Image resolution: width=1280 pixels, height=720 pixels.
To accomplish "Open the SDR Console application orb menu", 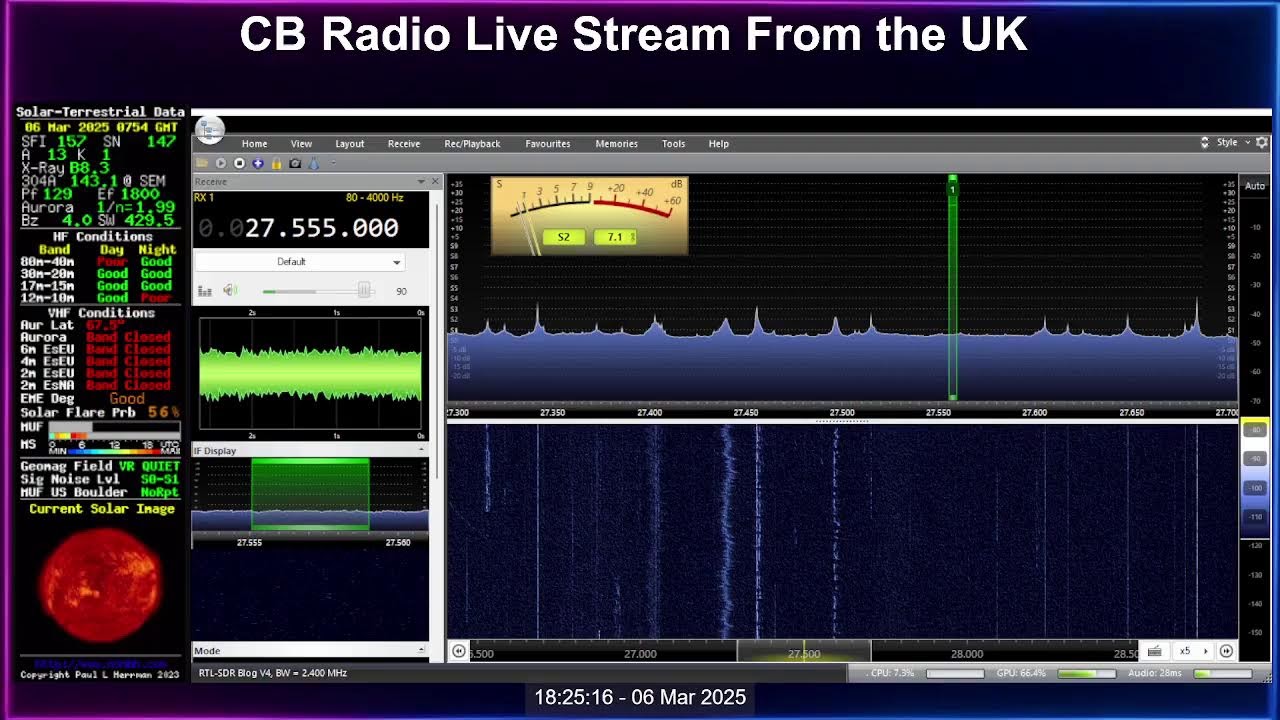I will click(210, 129).
